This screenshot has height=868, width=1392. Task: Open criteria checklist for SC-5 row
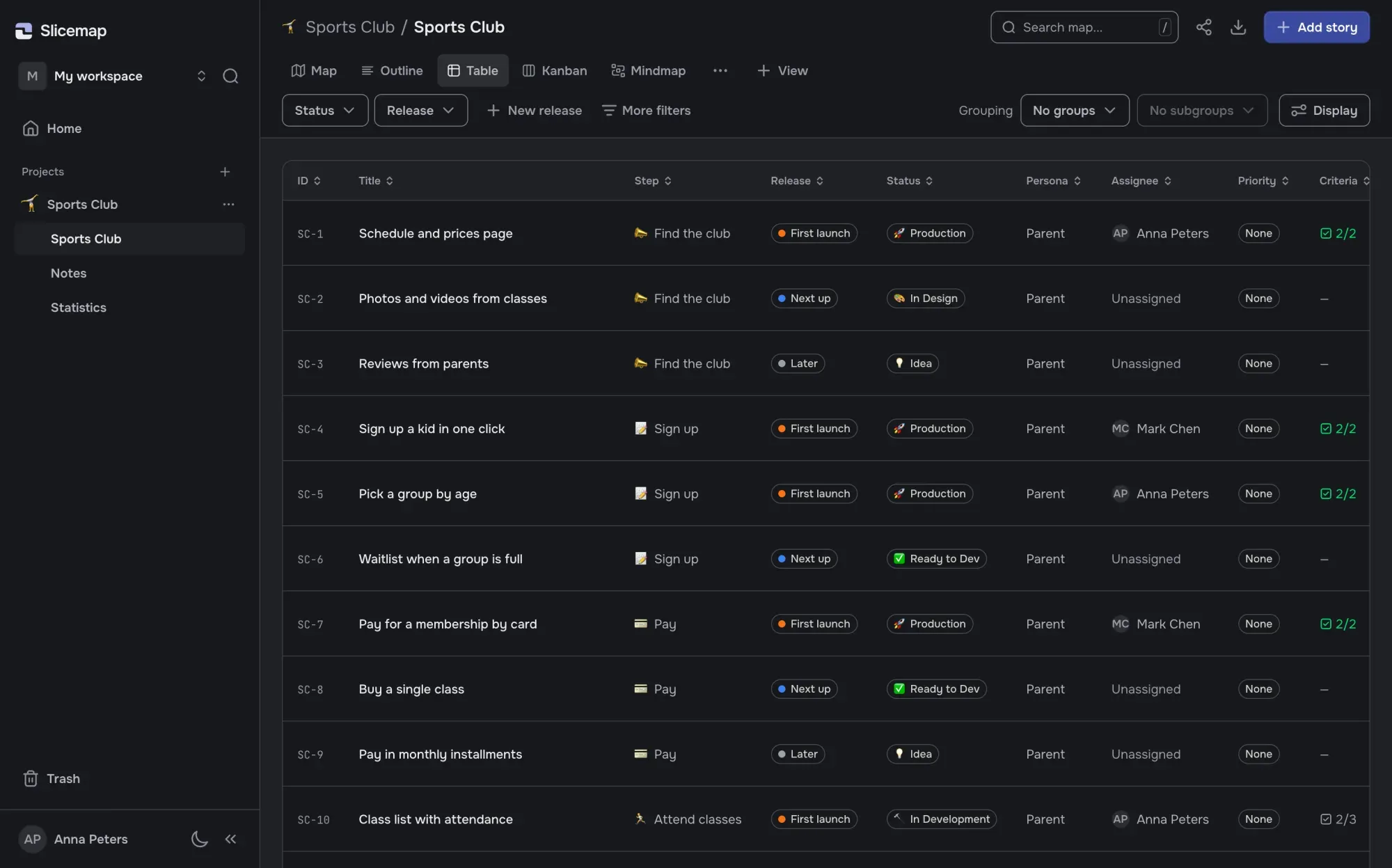pyautogui.click(x=1338, y=494)
